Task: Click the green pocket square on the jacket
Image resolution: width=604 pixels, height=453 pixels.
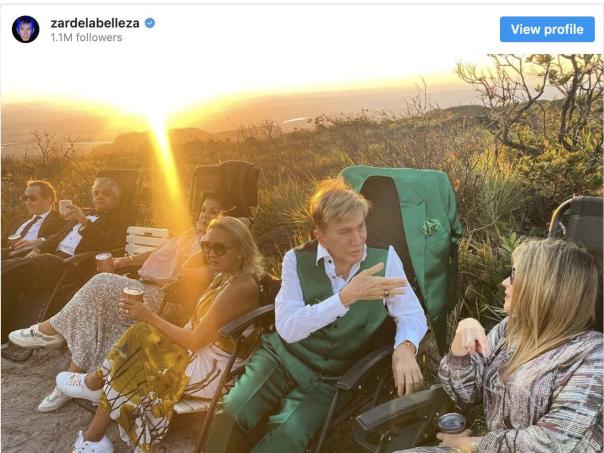Action: click(x=431, y=227)
